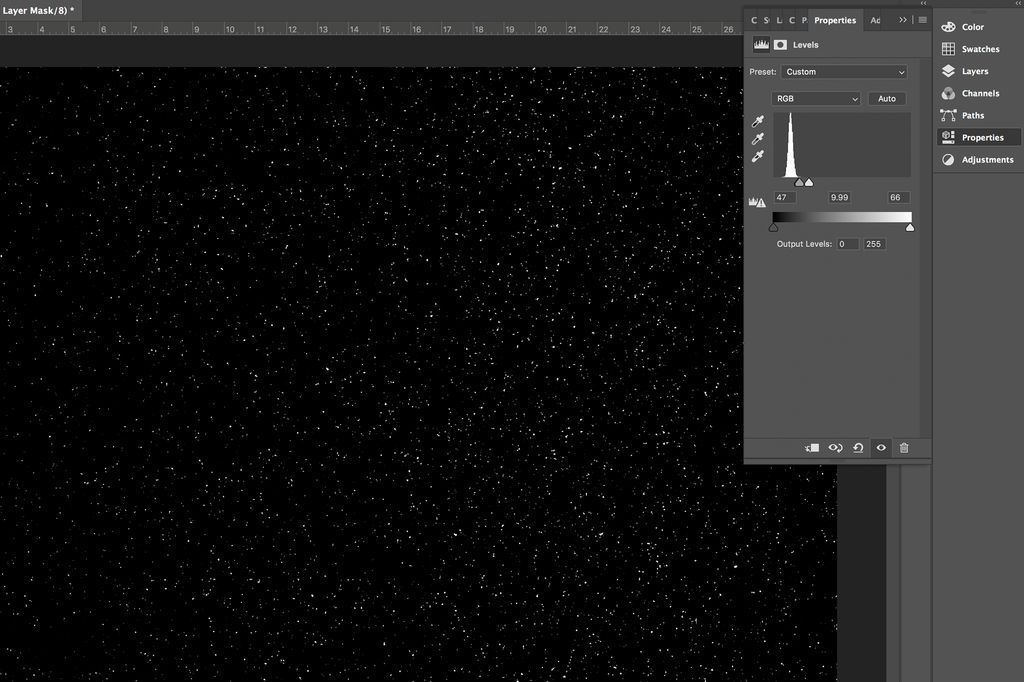Viewport: 1024px width, 682px height.
Task: Click the Auto levels button
Action: coord(886,98)
